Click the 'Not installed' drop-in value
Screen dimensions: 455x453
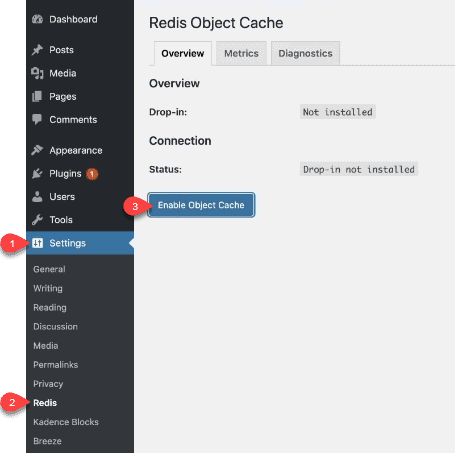(338, 112)
